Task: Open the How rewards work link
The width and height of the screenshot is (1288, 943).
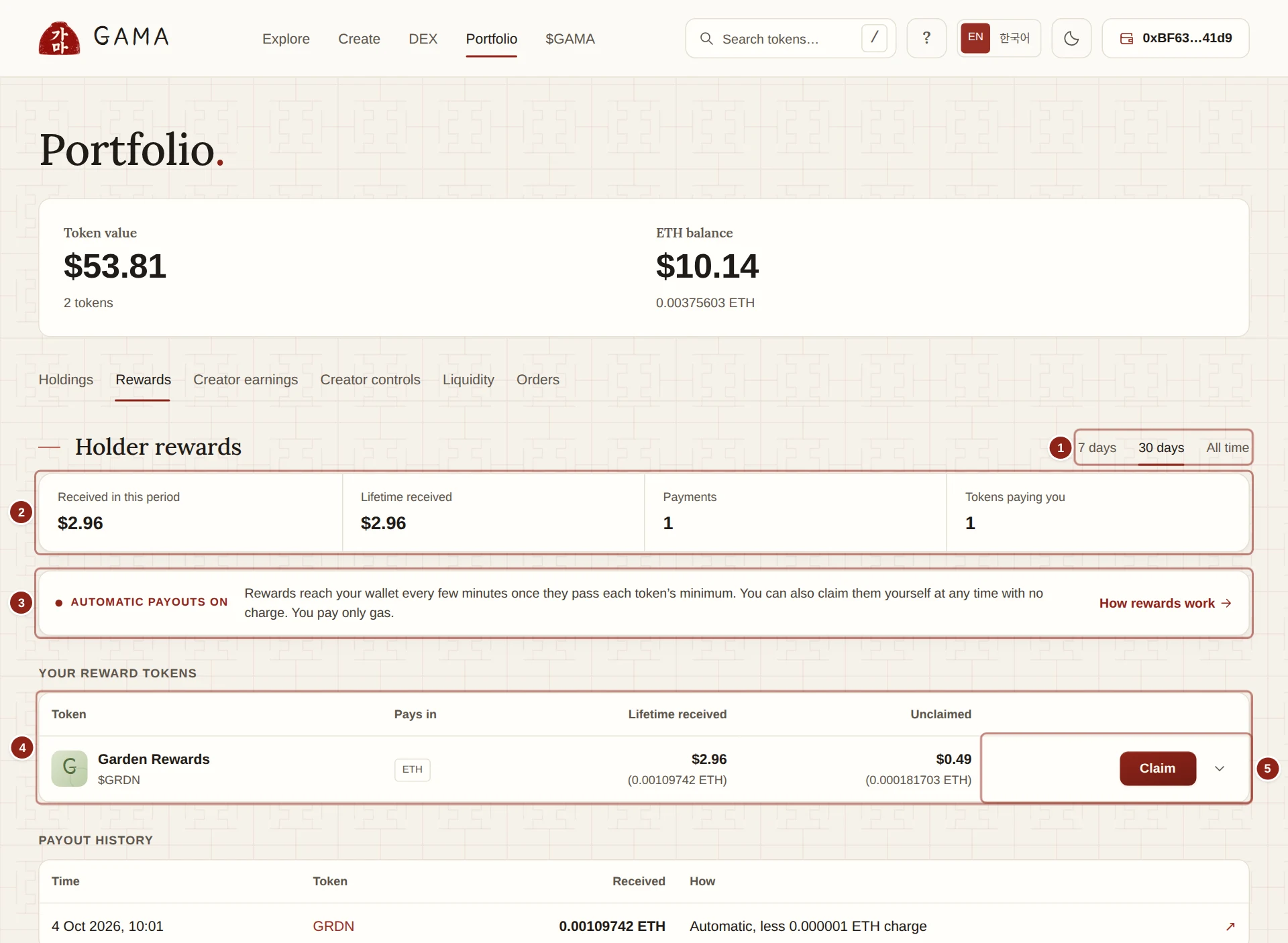Action: point(1165,603)
